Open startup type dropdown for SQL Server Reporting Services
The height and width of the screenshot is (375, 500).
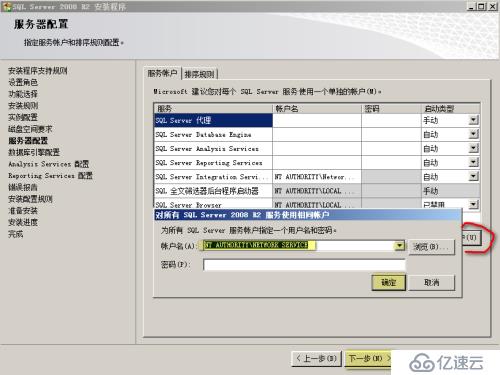coord(473,162)
